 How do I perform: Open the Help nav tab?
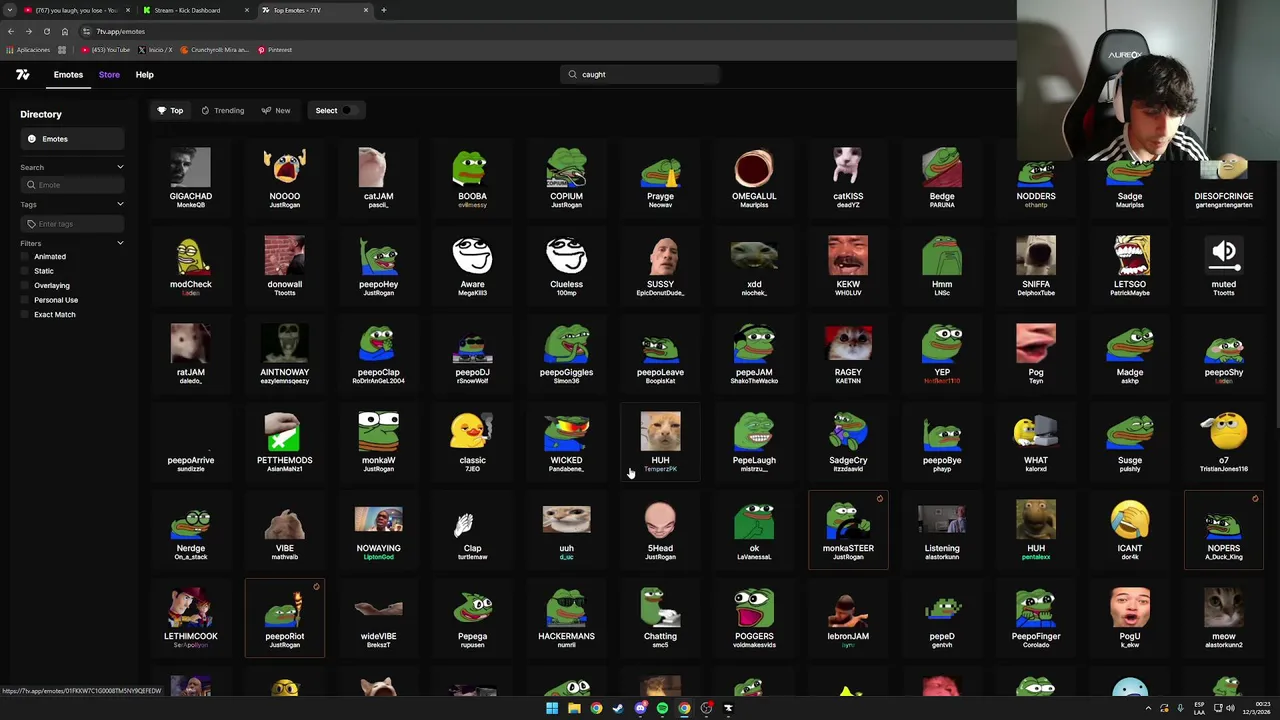[x=144, y=74]
